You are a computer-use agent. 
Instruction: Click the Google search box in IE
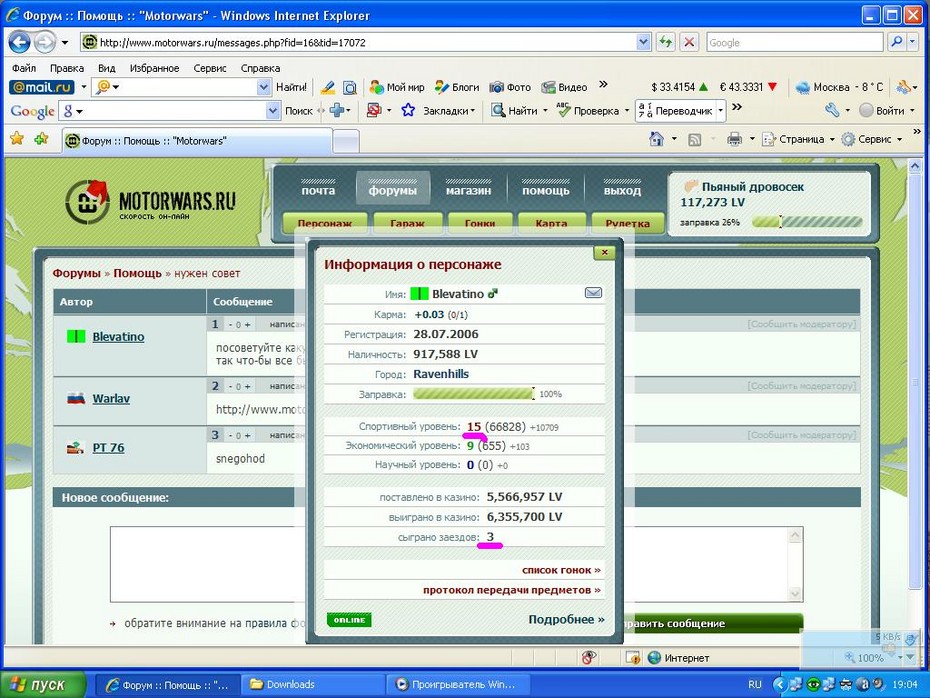tap(795, 42)
